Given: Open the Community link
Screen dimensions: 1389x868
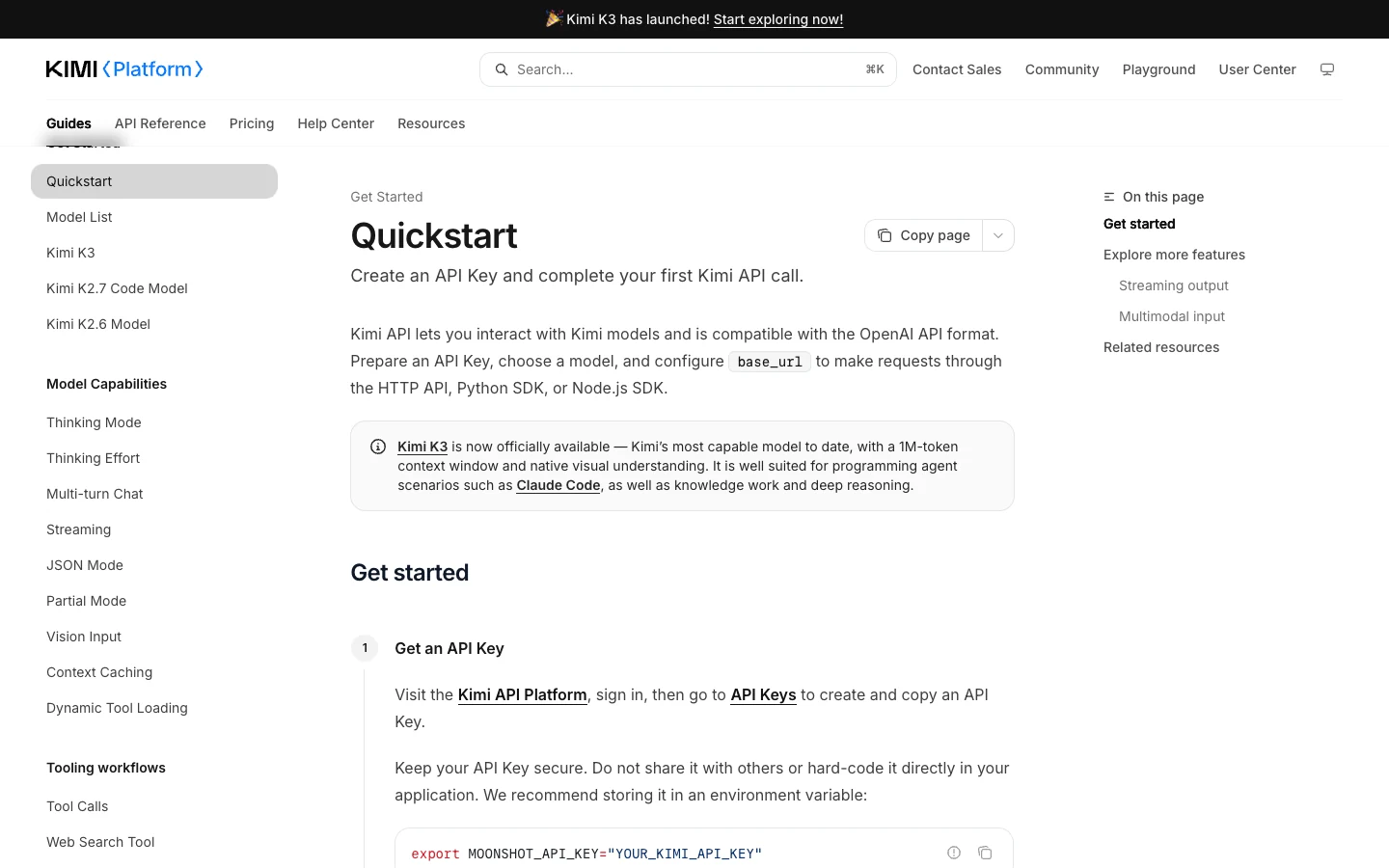Looking at the screenshot, I should tap(1062, 69).
